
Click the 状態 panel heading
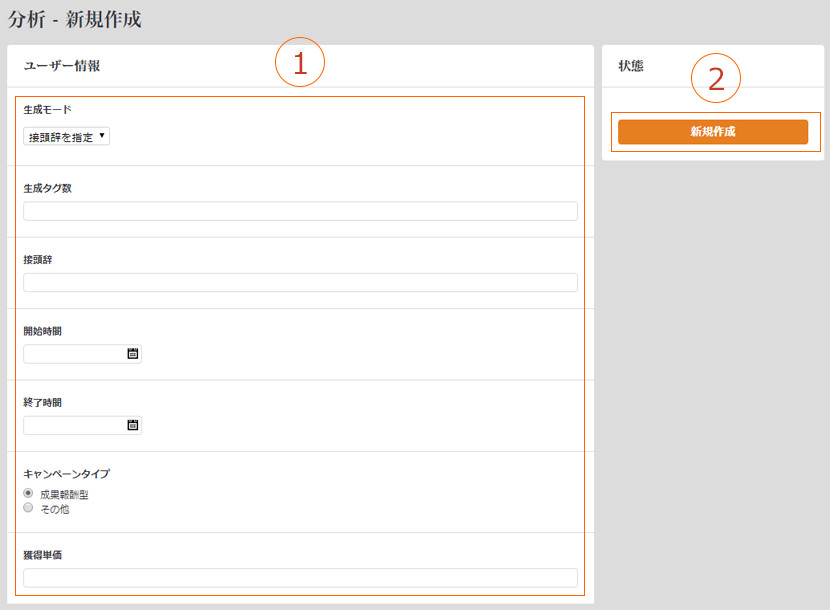tap(631, 66)
